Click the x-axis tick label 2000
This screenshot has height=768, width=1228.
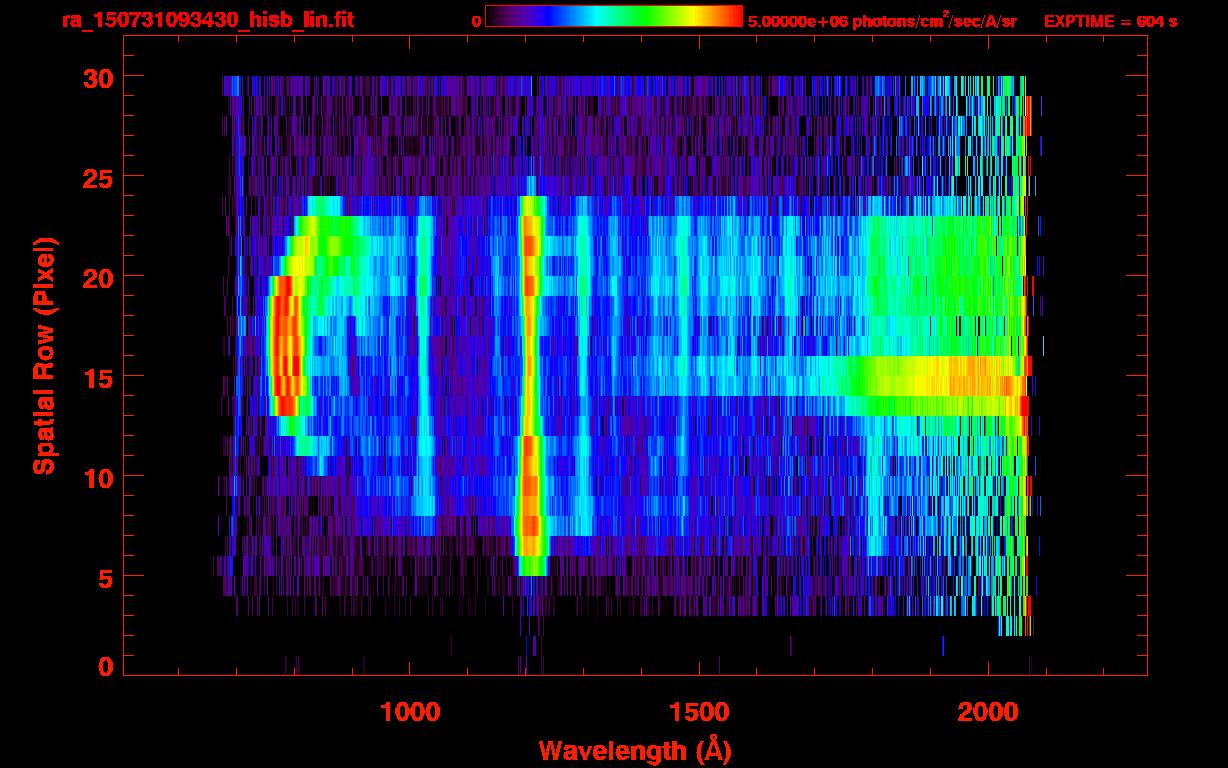tap(988, 712)
